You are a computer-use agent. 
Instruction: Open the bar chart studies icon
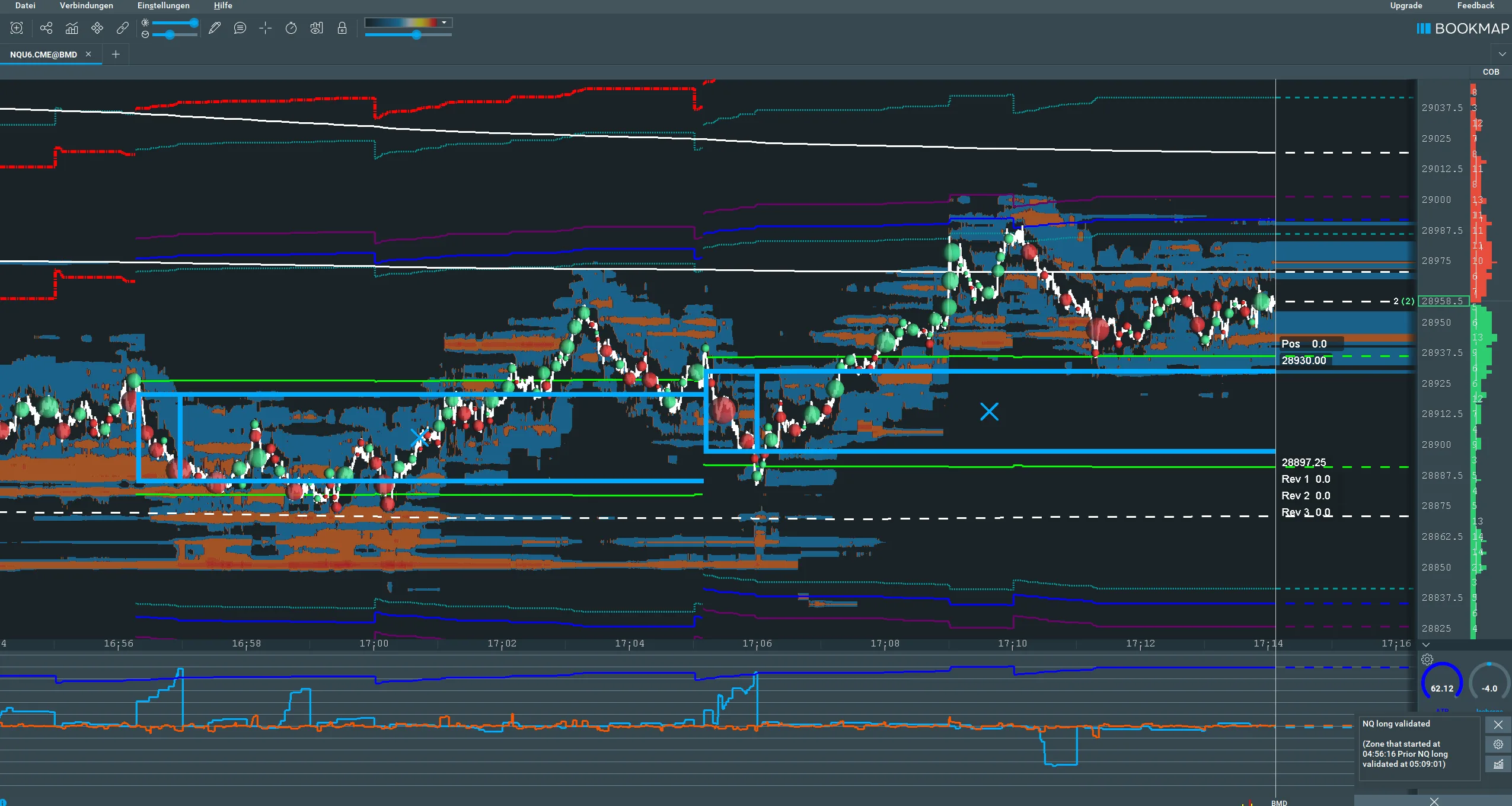tap(72, 28)
